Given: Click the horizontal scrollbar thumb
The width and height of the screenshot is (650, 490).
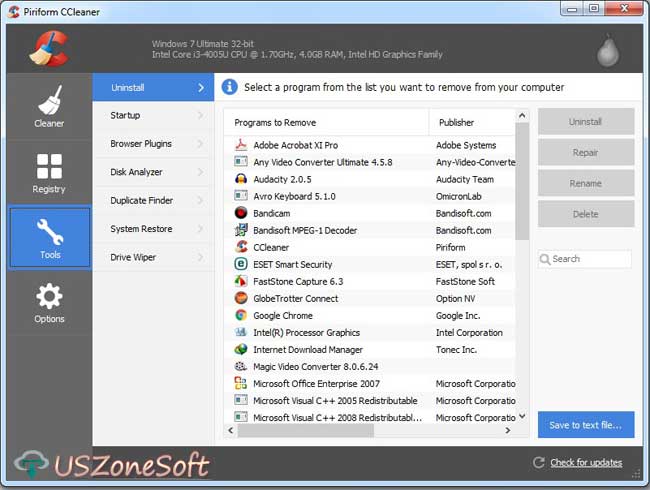Looking at the screenshot, I should pyautogui.click(x=306, y=430).
